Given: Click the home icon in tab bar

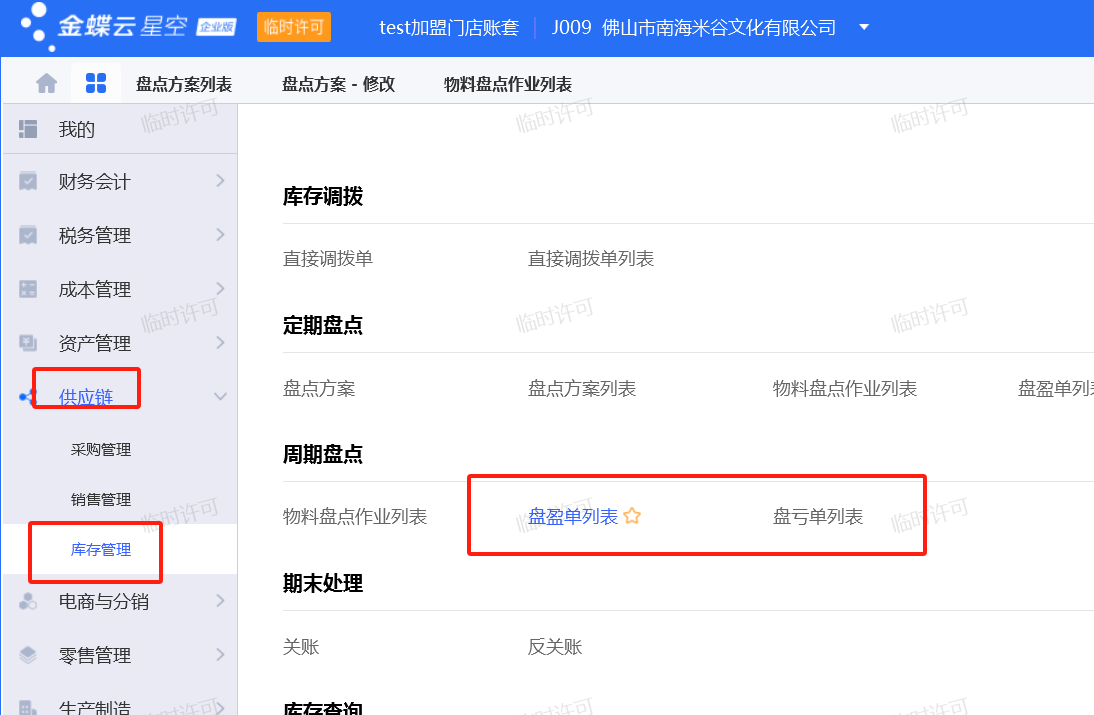Looking at the screenshot, I should click(x=46, y=84).
